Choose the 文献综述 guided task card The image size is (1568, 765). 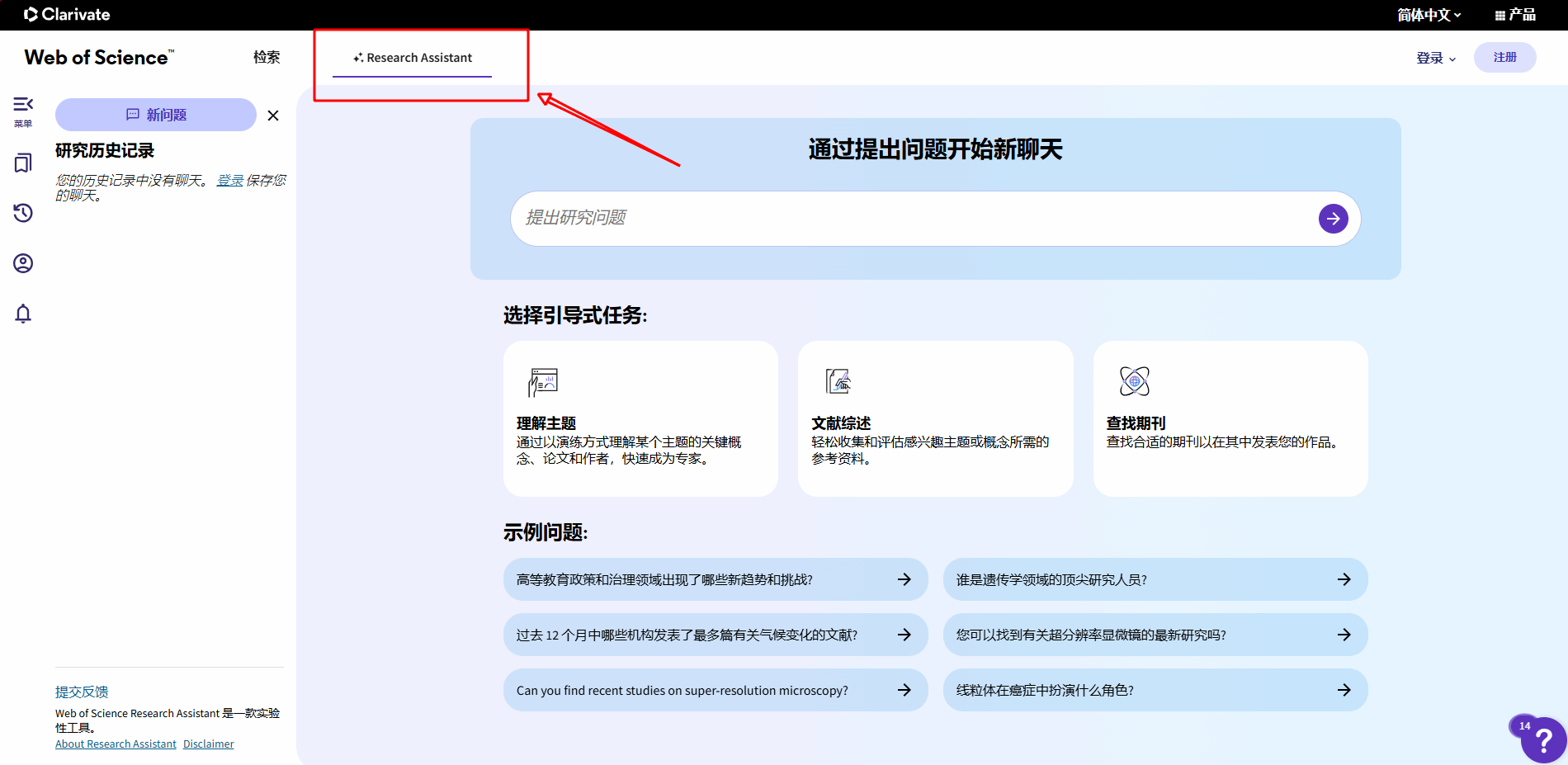click(935, 418)
